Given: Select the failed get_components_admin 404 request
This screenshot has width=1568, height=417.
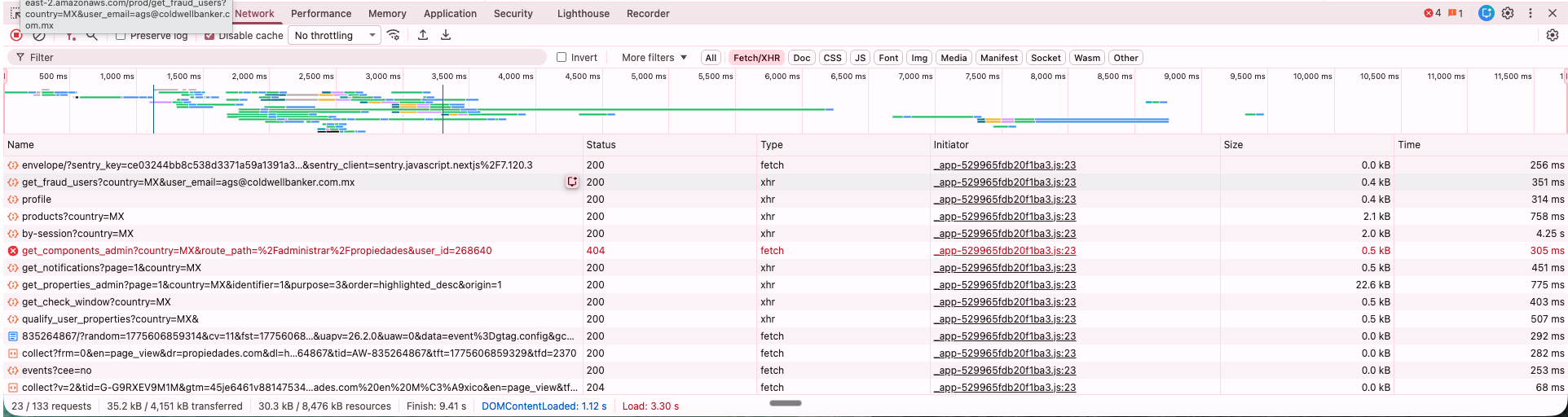Looking at the screenshot, I should click(257, 251).
